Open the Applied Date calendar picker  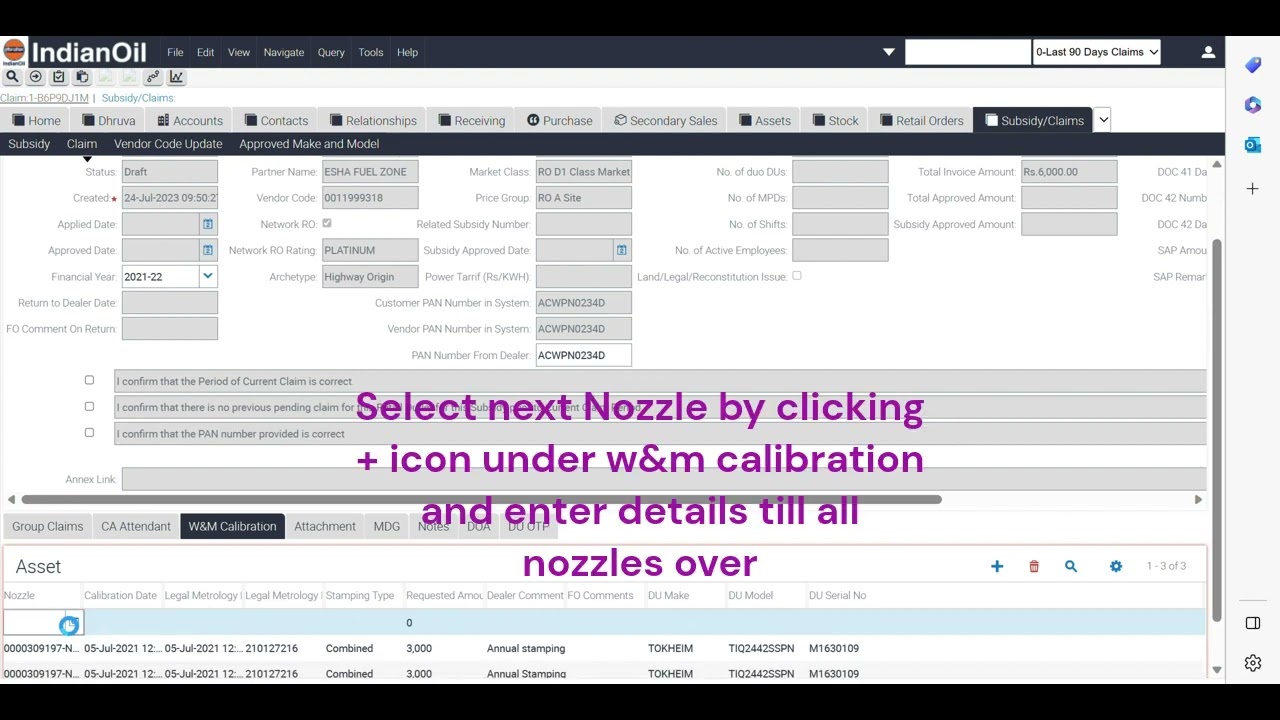(208, 224)
